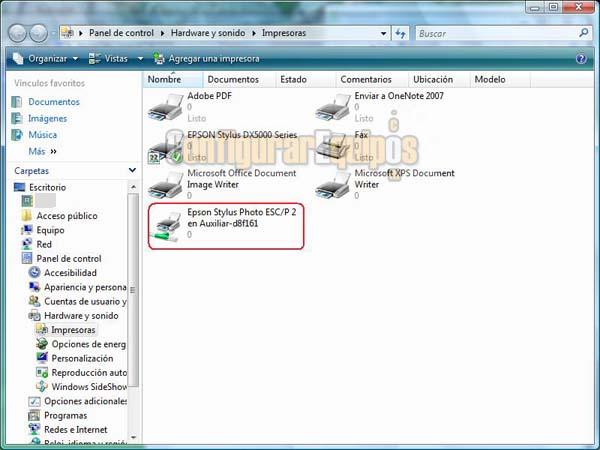The image size is (600, 450).
Task: Sort by the Ubicación column header
Action: pos(439,79)
